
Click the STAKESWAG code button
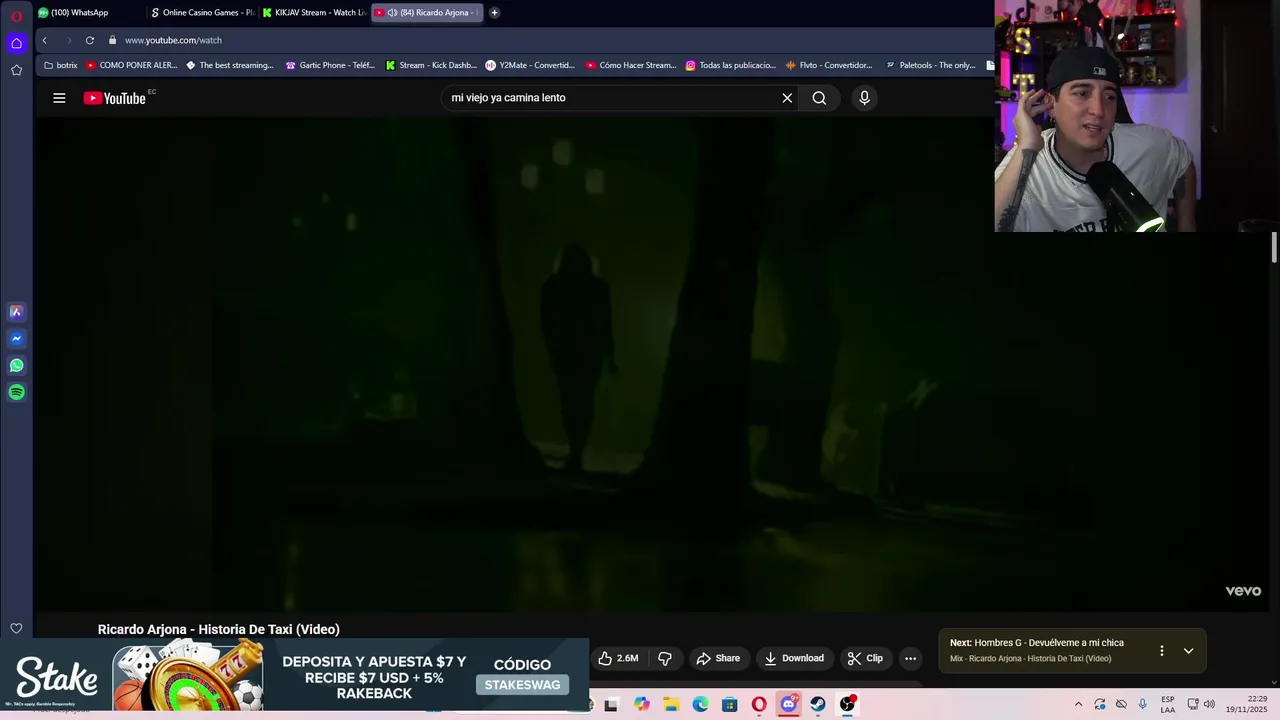tap(522, 685)
